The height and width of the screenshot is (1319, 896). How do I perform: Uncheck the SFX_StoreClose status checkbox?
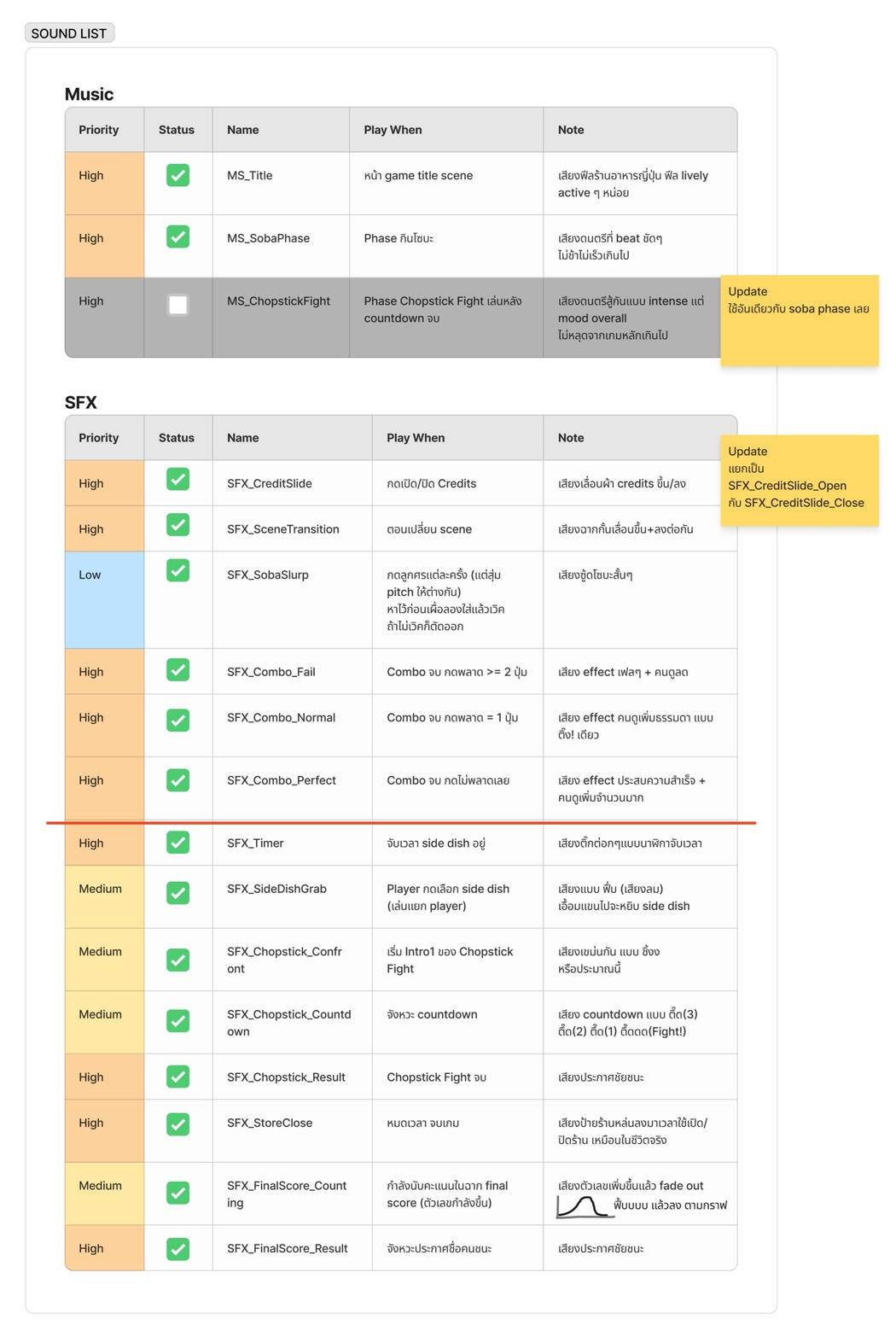[177, 1124]
